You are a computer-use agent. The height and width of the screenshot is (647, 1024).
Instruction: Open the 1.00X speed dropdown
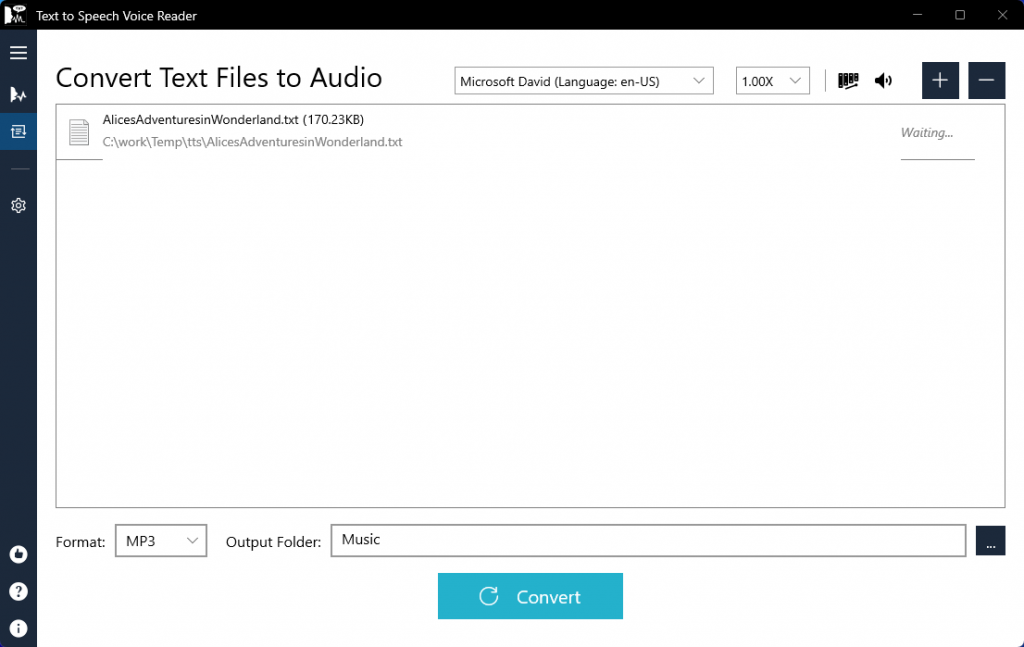(x=773, y=81)
